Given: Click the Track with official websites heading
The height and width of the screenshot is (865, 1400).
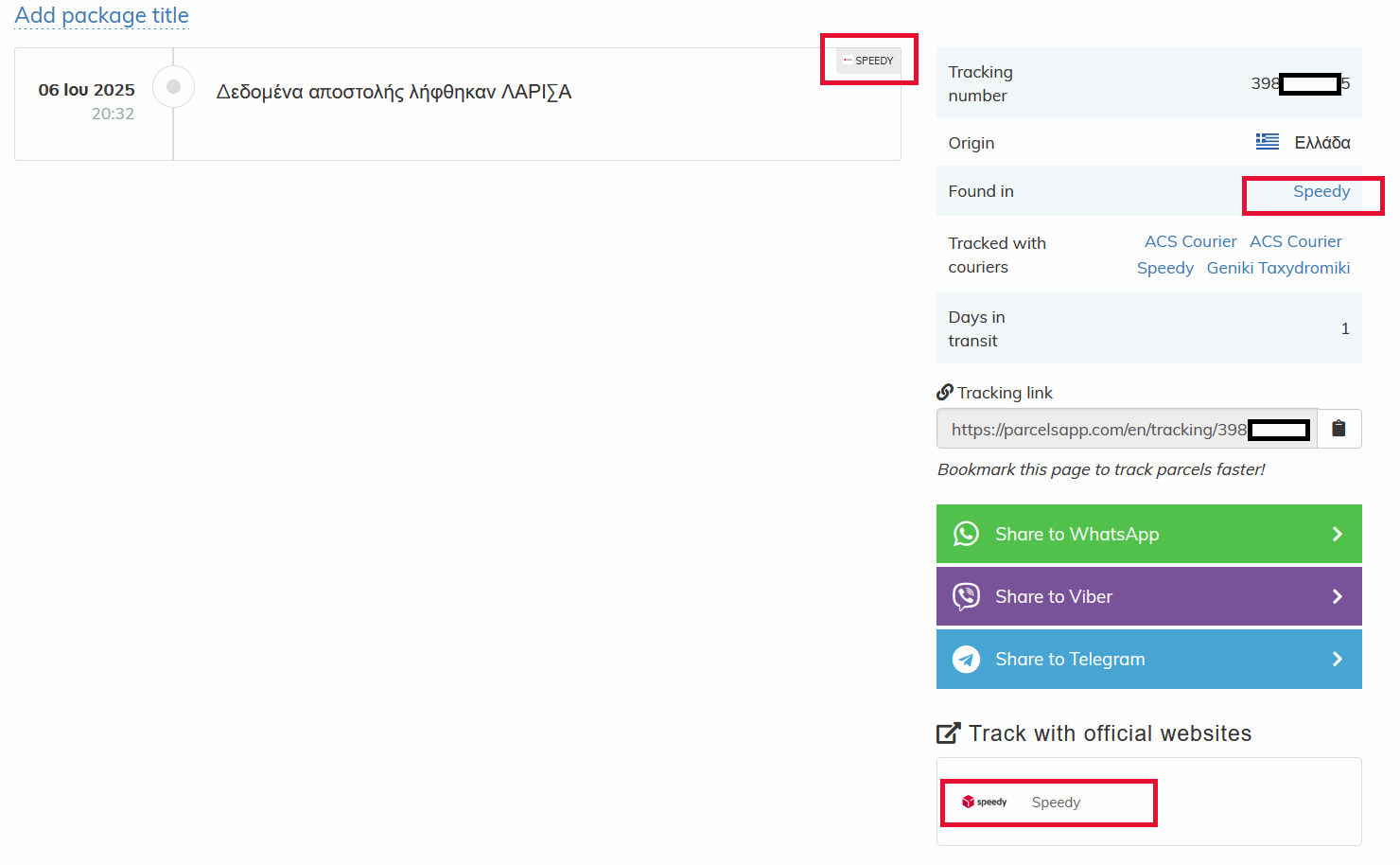Looking at the screenshot, I should coord(1110,733).
